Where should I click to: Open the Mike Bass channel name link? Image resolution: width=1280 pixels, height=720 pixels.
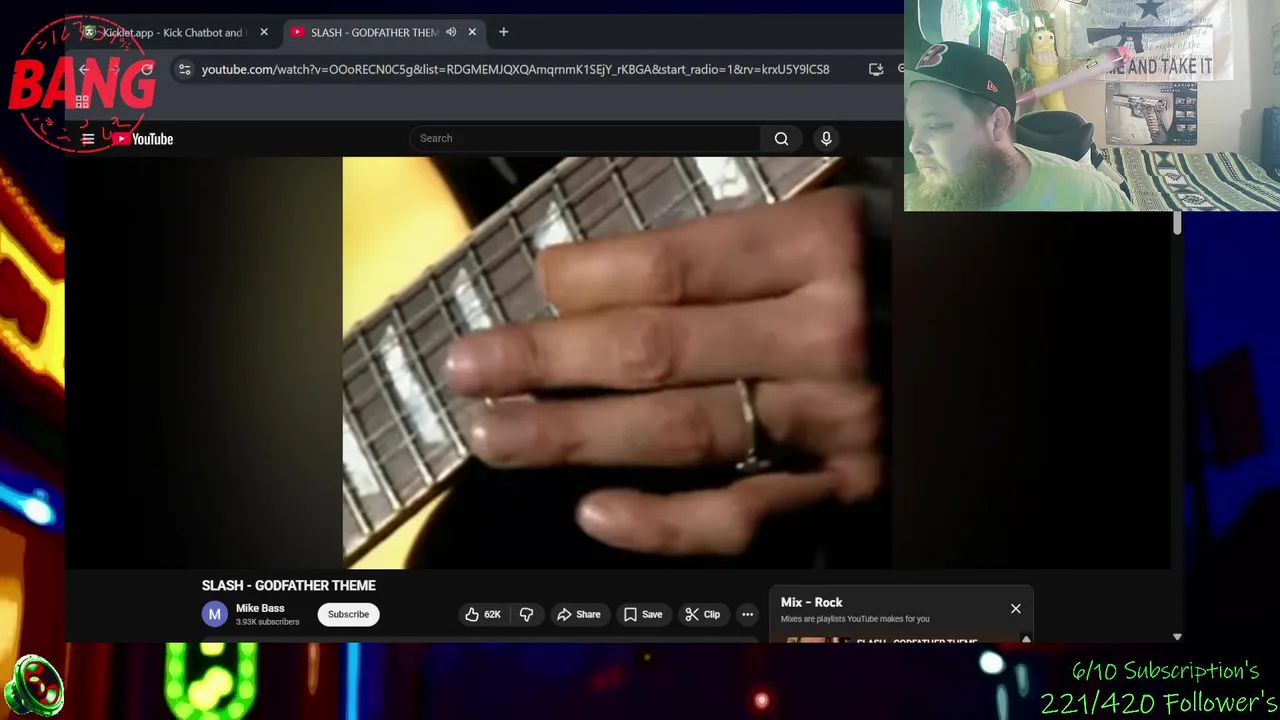(260, 608)
